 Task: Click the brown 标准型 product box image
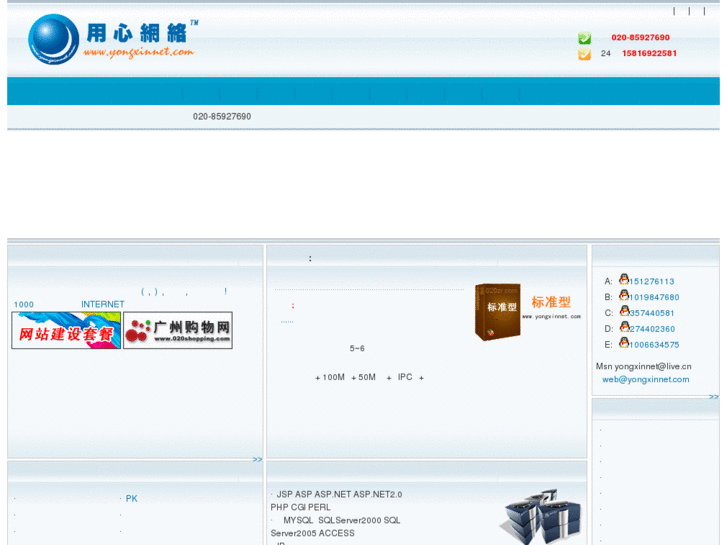tap(497, 312)
